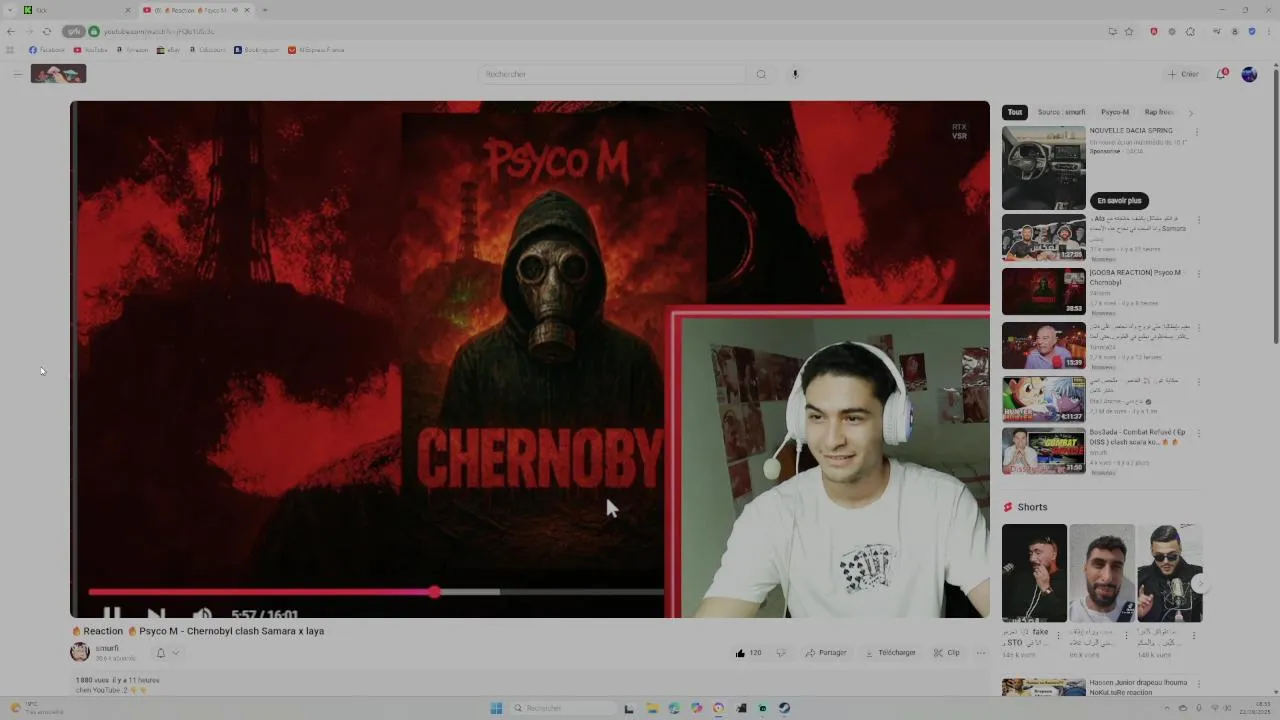Click the Partager share button

826,653
